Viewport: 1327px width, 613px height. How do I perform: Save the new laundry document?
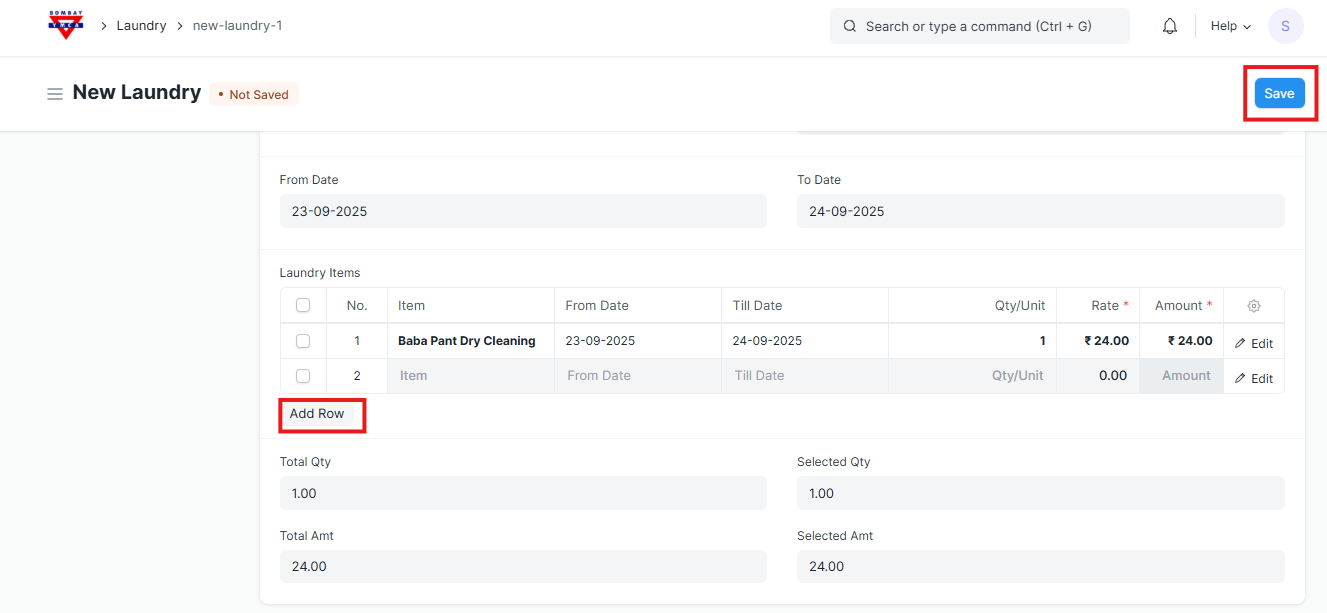pos(1279,93)
